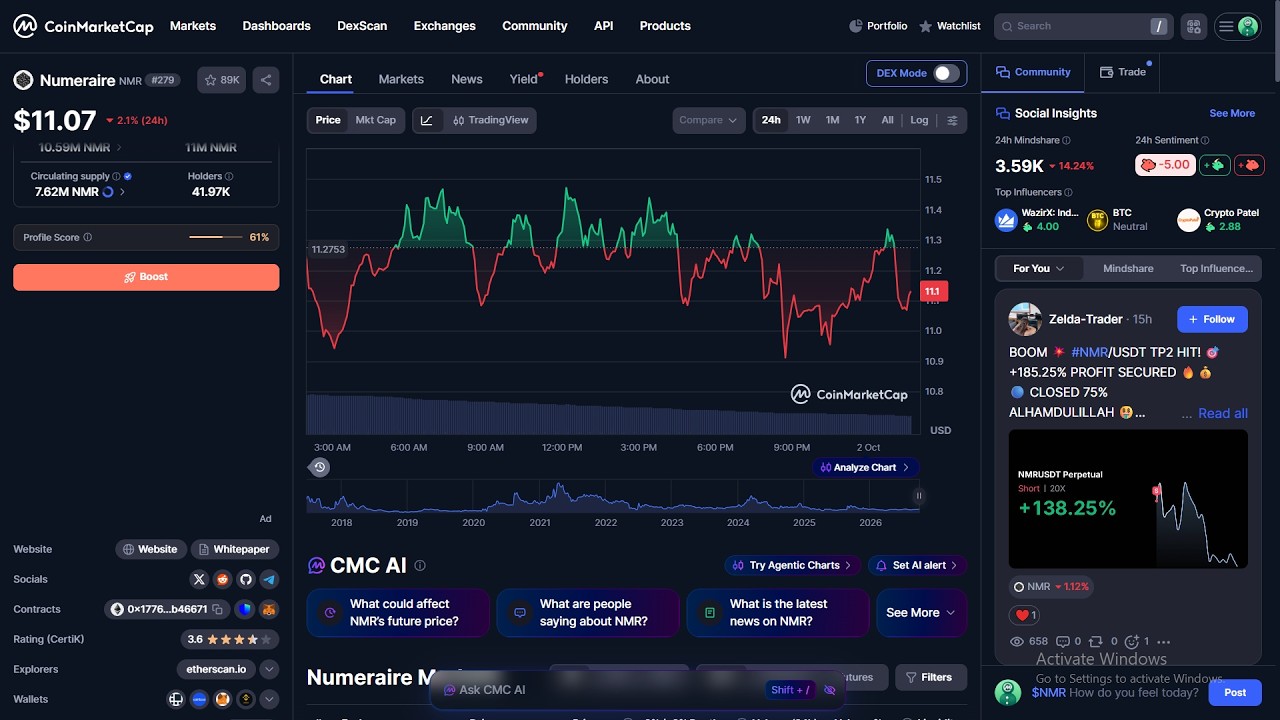The height and width of the screenshot is (720, 1280).
Task: Toggle the DEX Mode switch
Action: point(946,73)
